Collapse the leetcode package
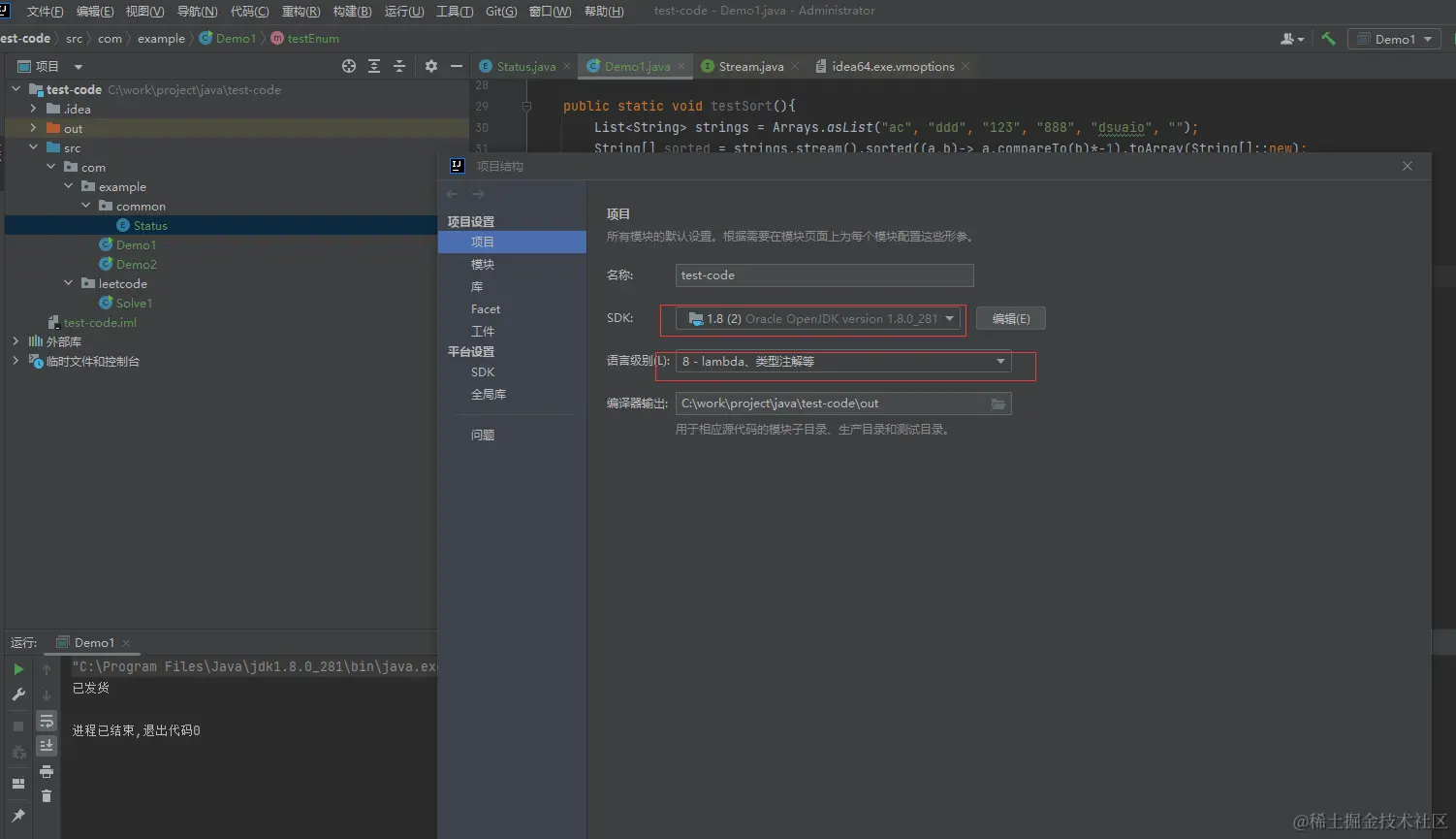1456x839 pixels. [x=69, y=283]
